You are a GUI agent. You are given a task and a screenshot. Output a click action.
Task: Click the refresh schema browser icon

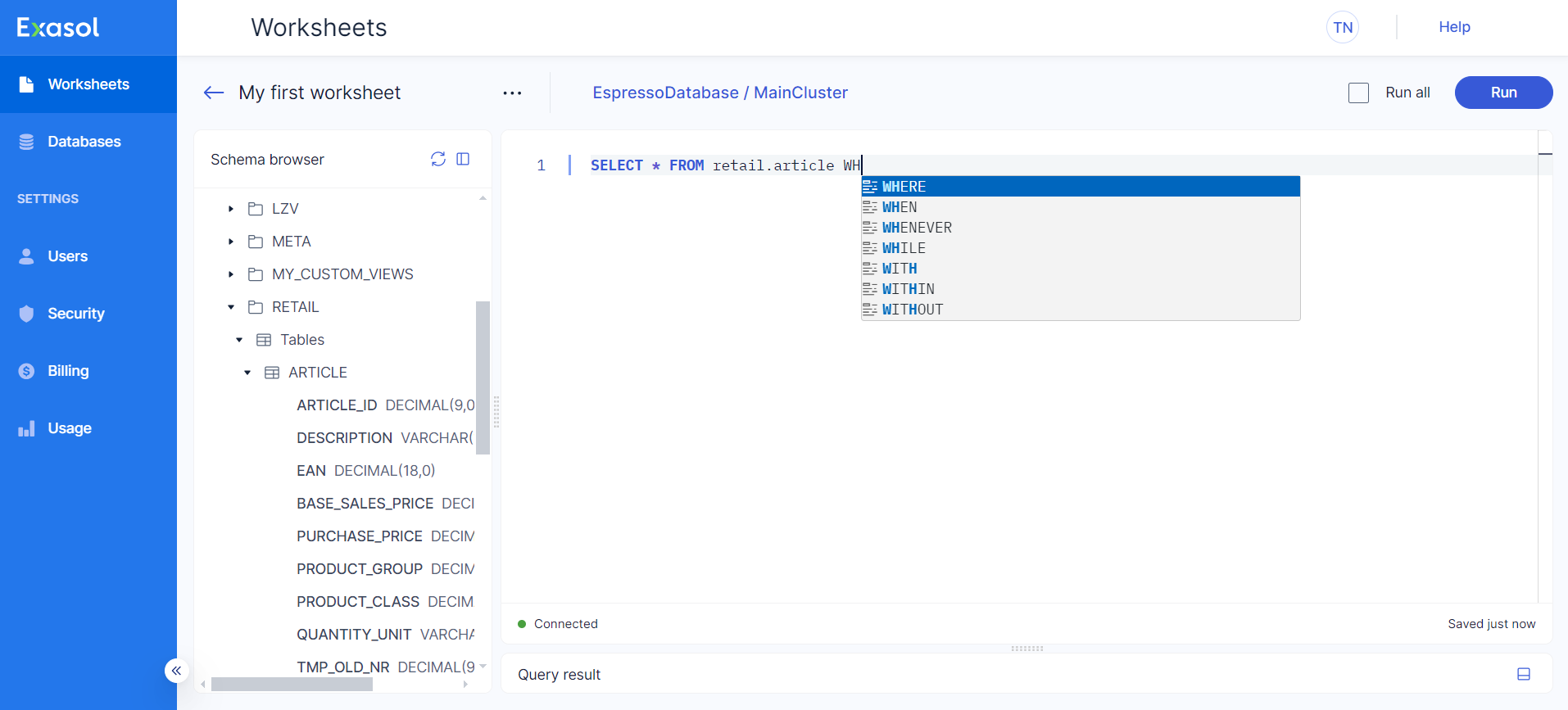[x=438, y=159]
